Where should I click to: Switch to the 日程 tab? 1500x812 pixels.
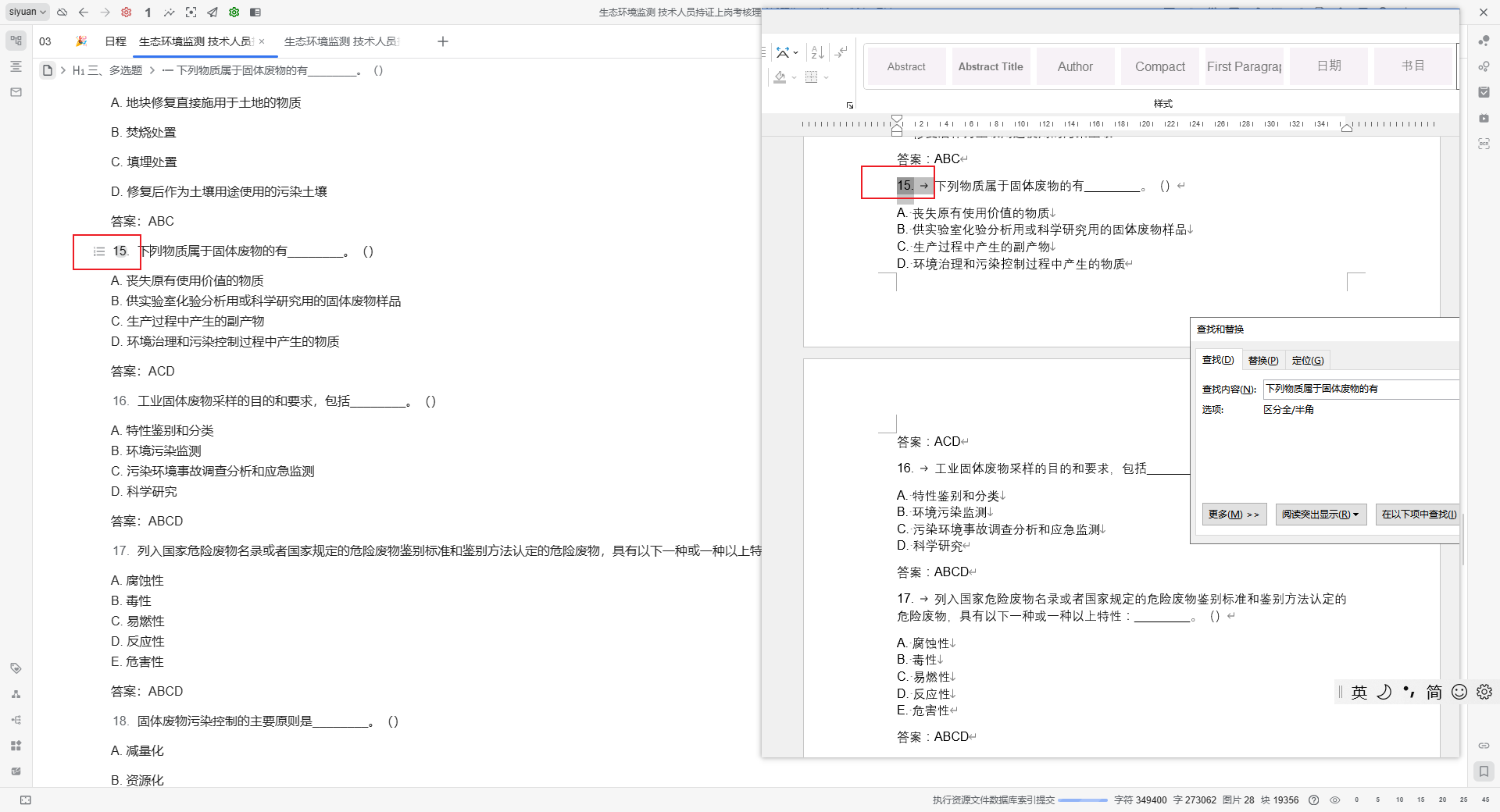[x=116, y=41]
